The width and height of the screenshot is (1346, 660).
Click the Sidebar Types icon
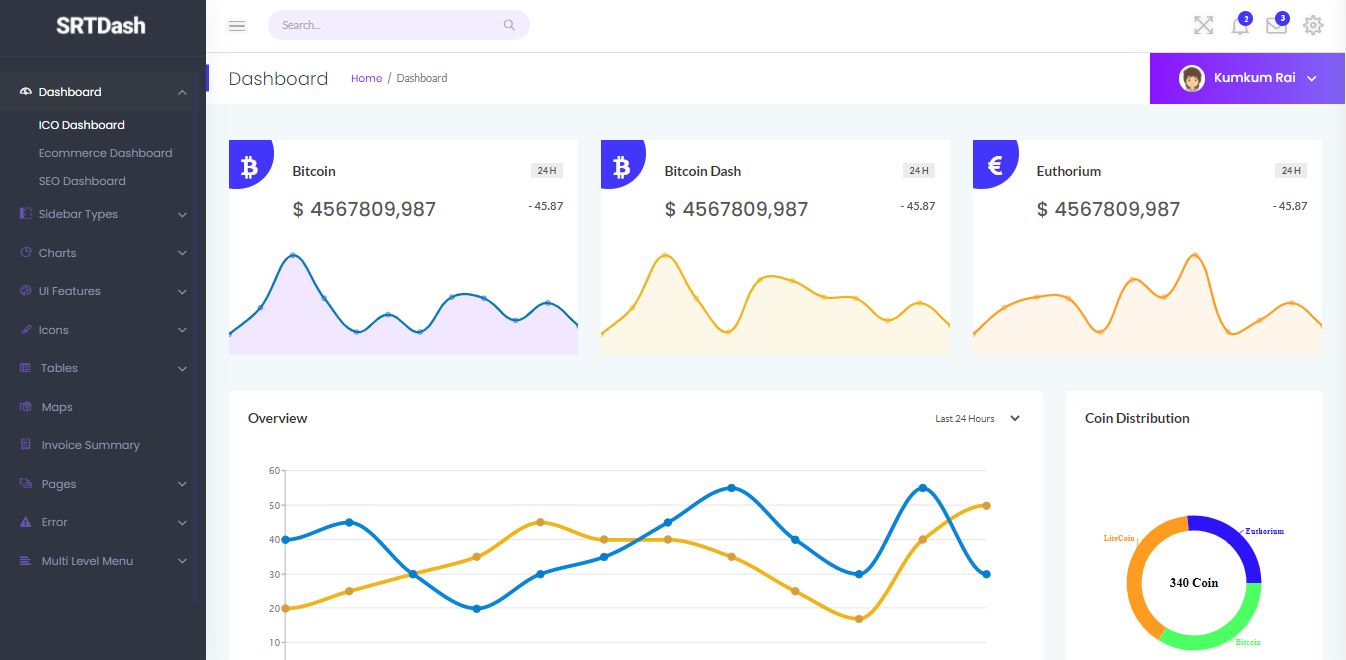pyautogui.click(x=26, y=214)
